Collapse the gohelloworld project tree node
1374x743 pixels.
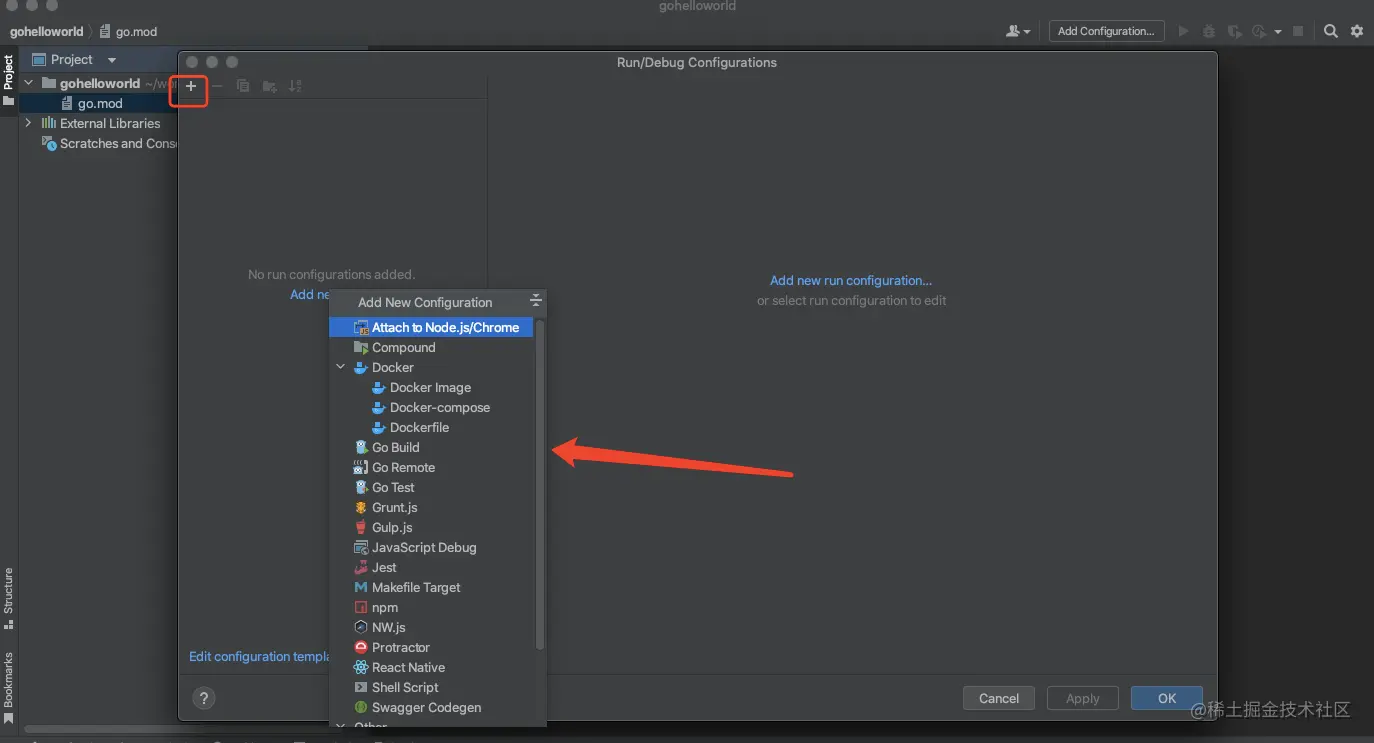29,83
